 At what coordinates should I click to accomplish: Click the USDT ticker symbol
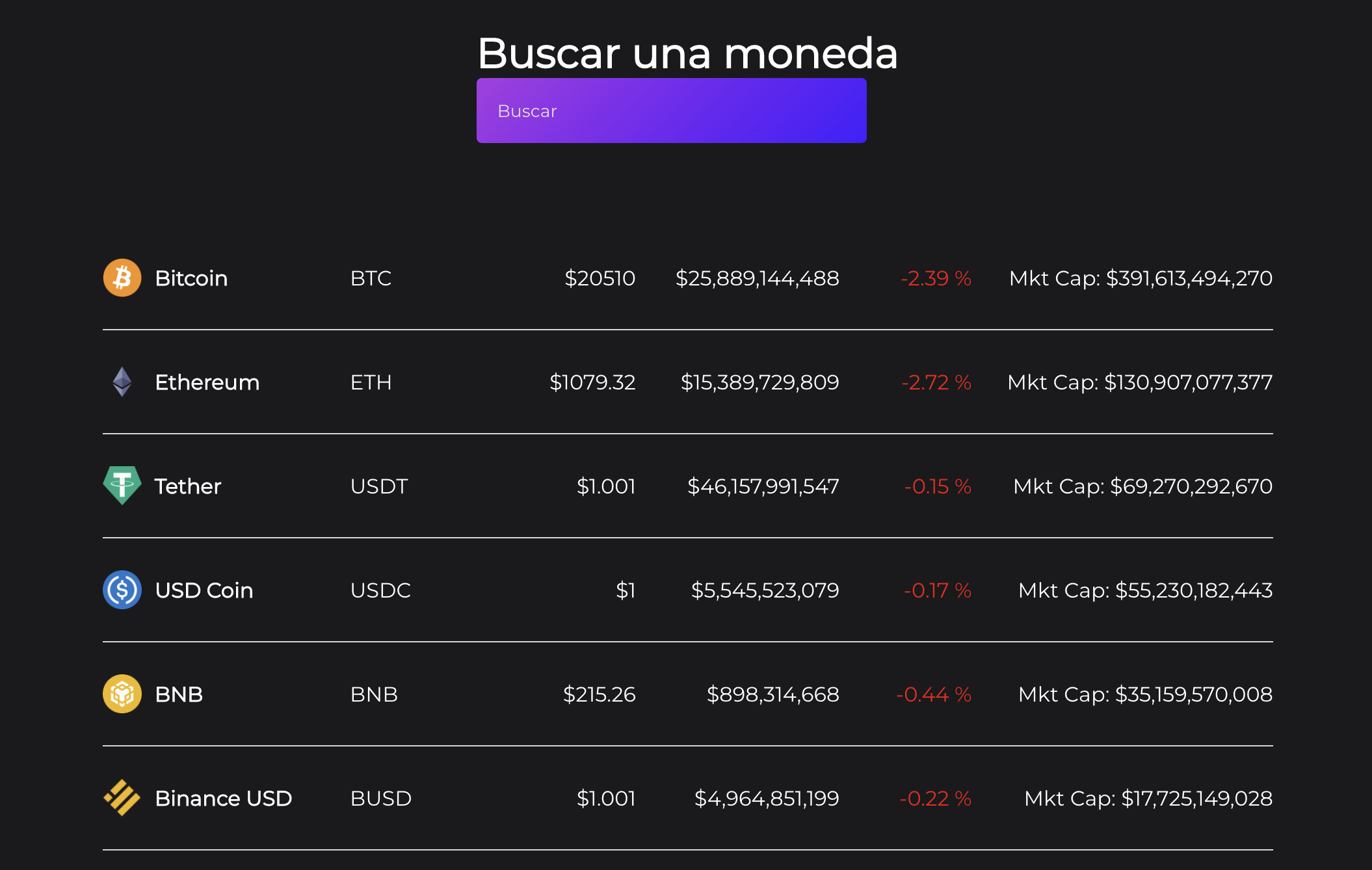pos(378,486)
